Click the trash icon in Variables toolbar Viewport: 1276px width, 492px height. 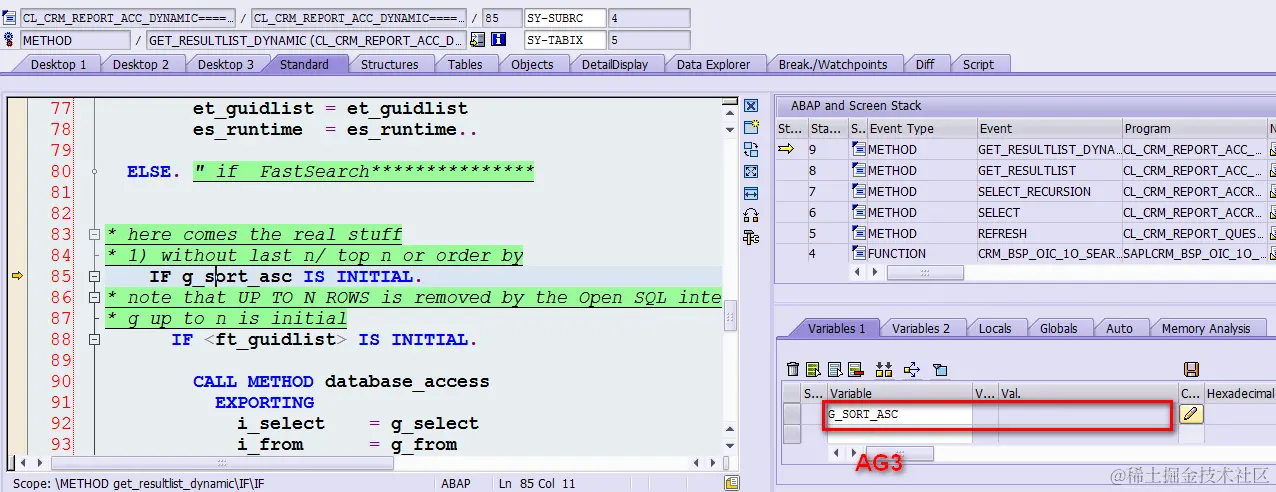793,370
